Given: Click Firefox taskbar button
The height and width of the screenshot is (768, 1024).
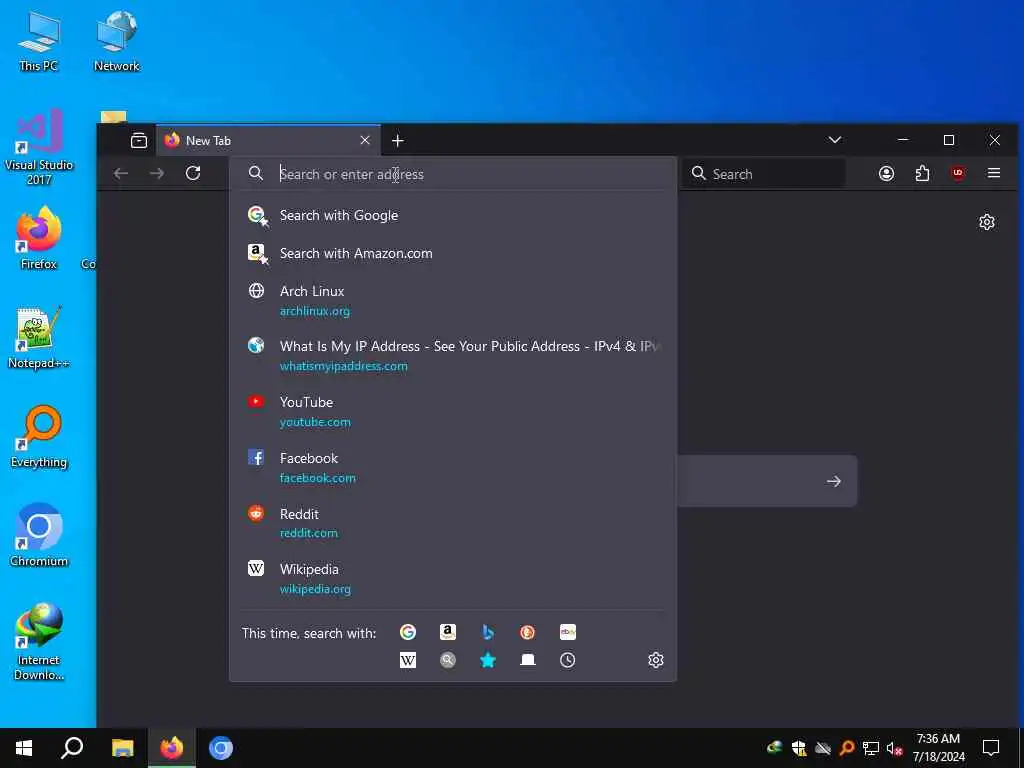Looking at the screenshot, I should coord(172,748).
